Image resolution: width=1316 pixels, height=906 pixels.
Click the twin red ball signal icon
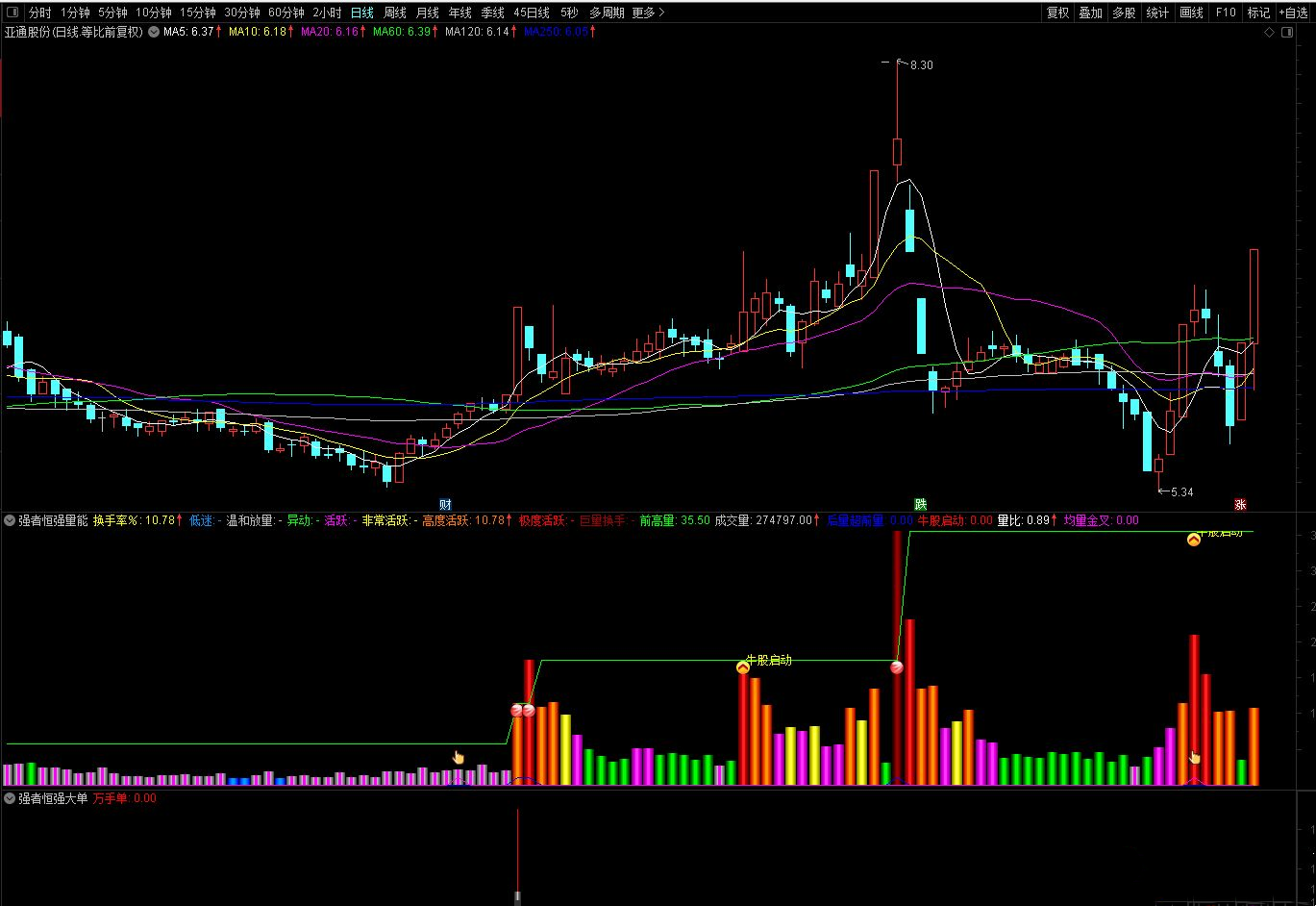click(x=522, y=710)
